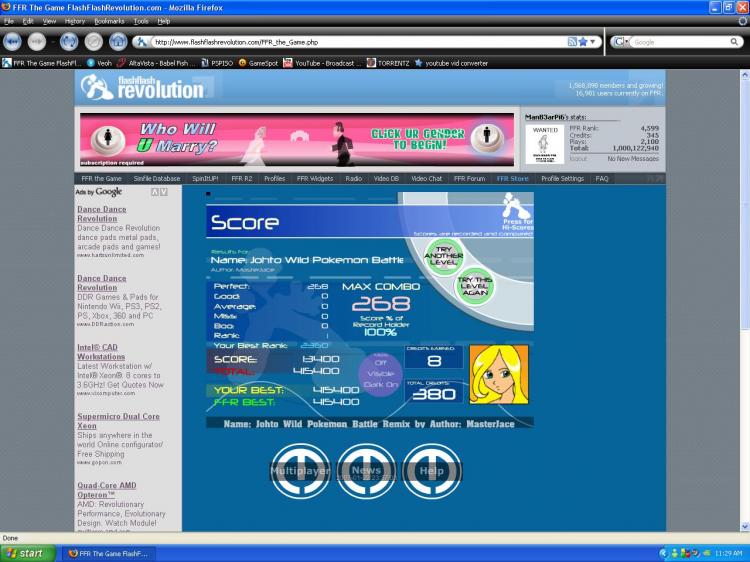This screenshot has width=750, height=562.
Task: Click the Firefox back arrow button
Action: (x=12, y=42)
